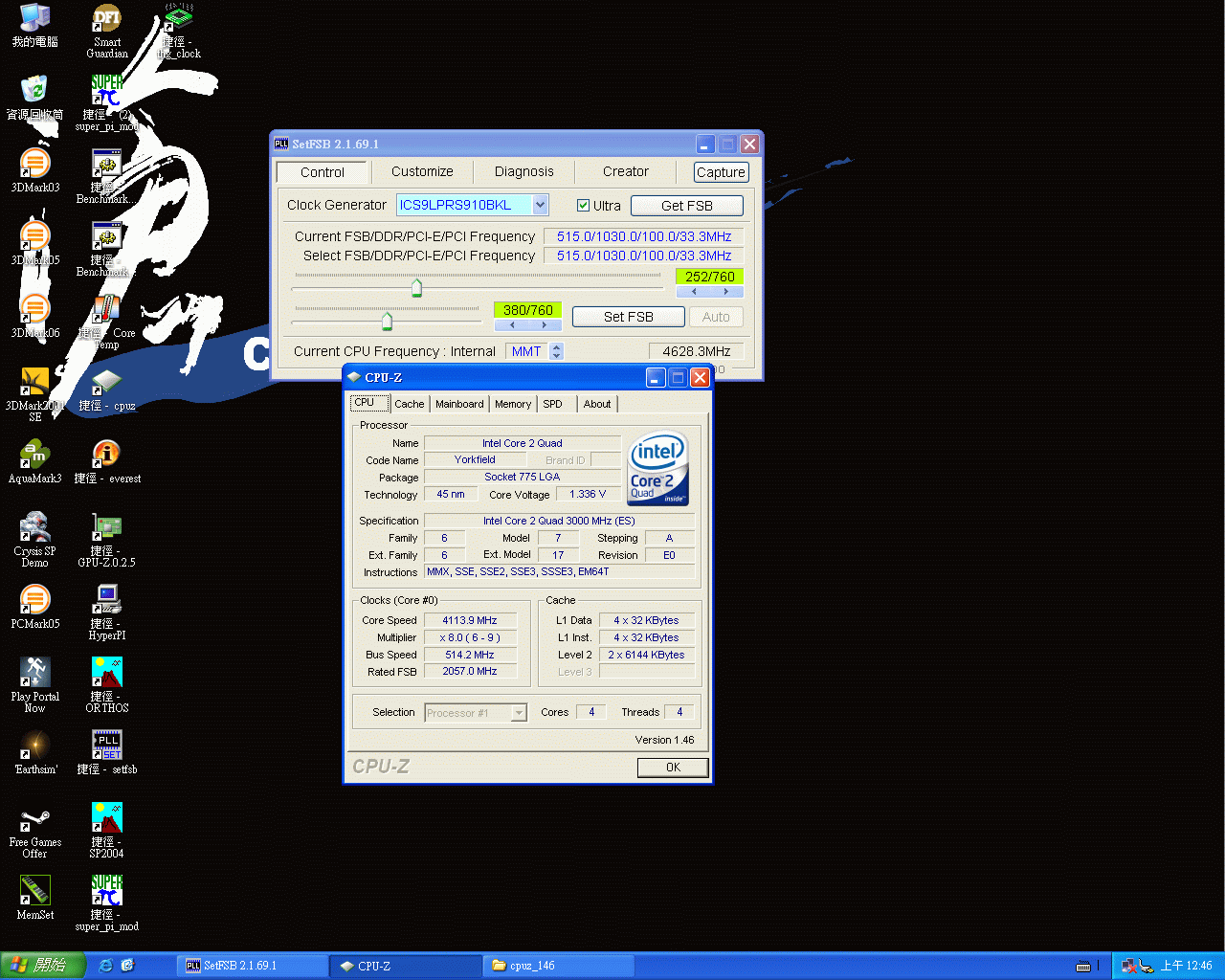Select the Control tab in SetFSB
The width and height of the screenshot is (1225, 980).
[322, 172]
